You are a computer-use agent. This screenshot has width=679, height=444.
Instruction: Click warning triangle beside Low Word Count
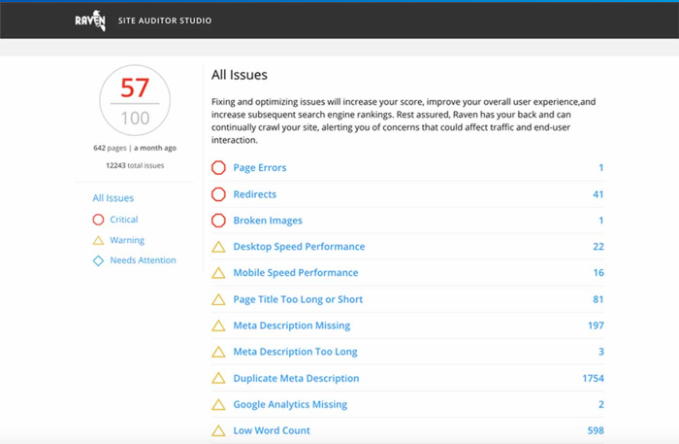[218, 431]
